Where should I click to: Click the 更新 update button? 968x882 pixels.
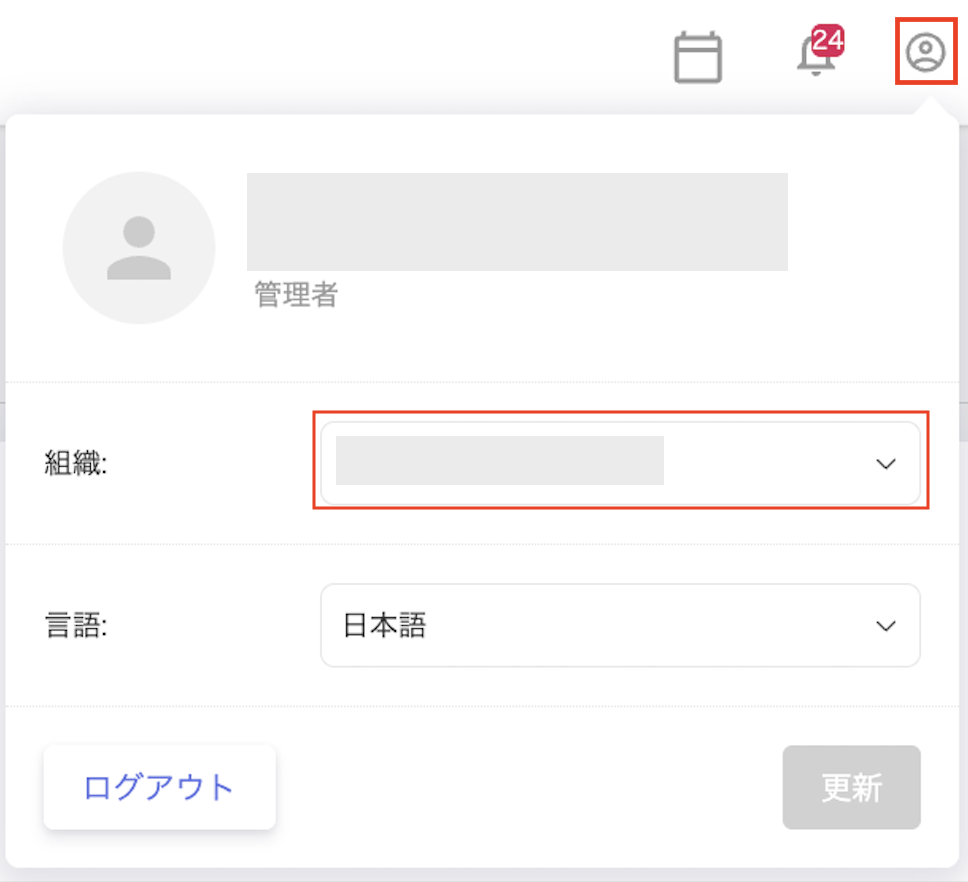[x=851, y=787]
